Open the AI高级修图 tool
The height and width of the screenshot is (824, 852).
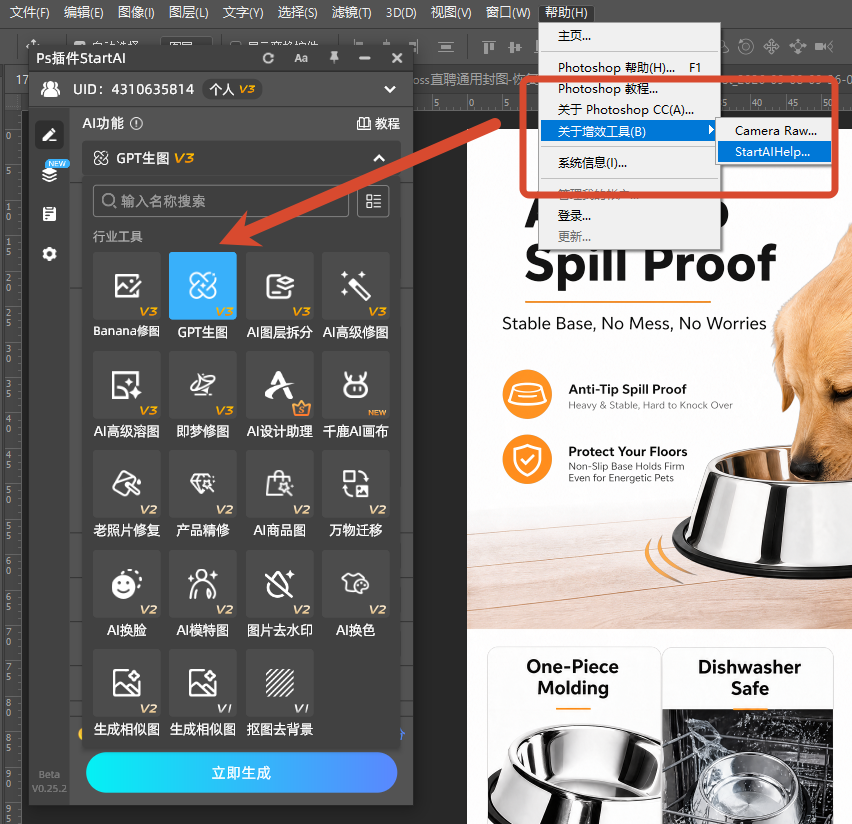(355, 286)
